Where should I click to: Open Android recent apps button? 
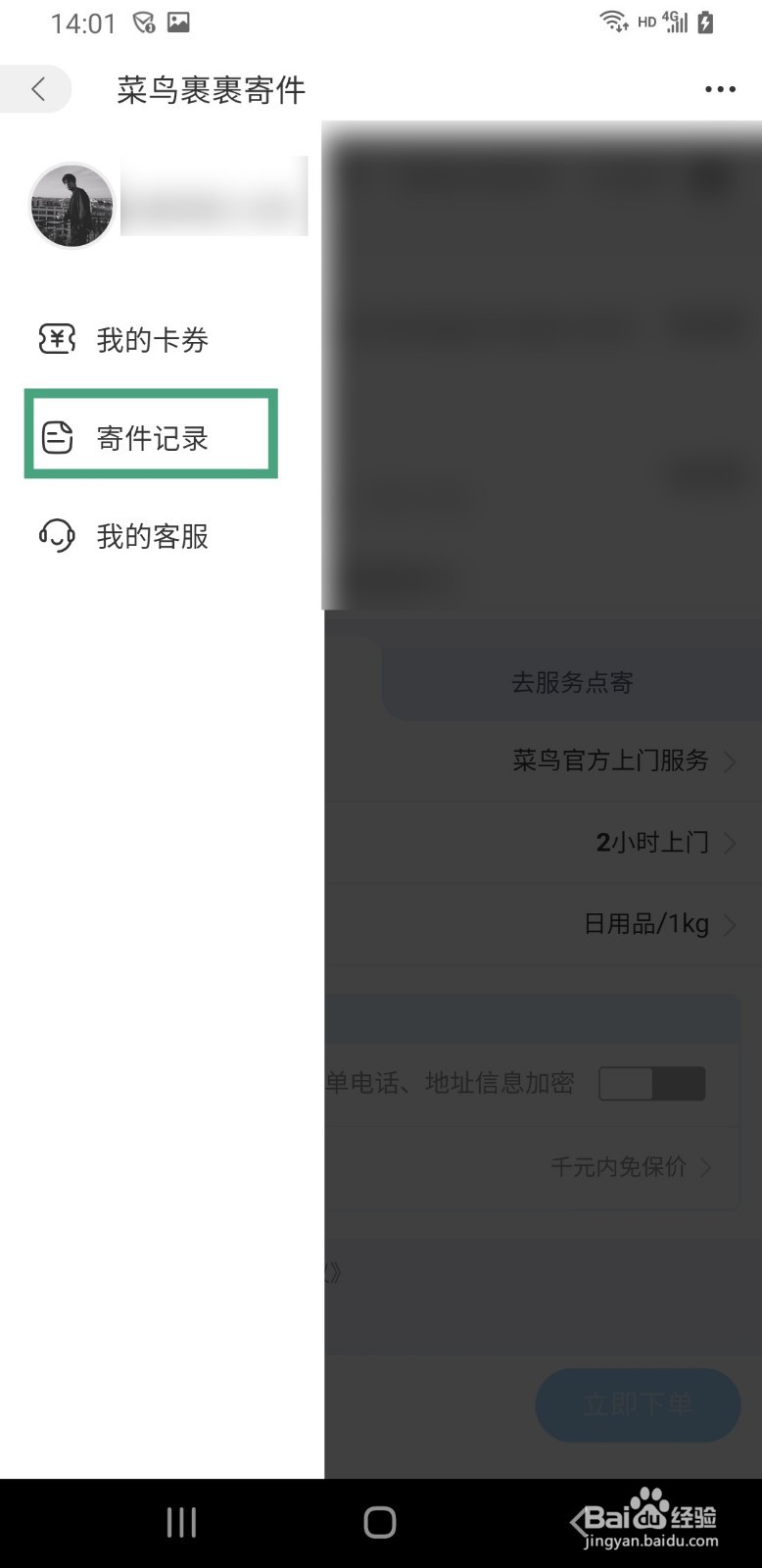pos(181,1522)
